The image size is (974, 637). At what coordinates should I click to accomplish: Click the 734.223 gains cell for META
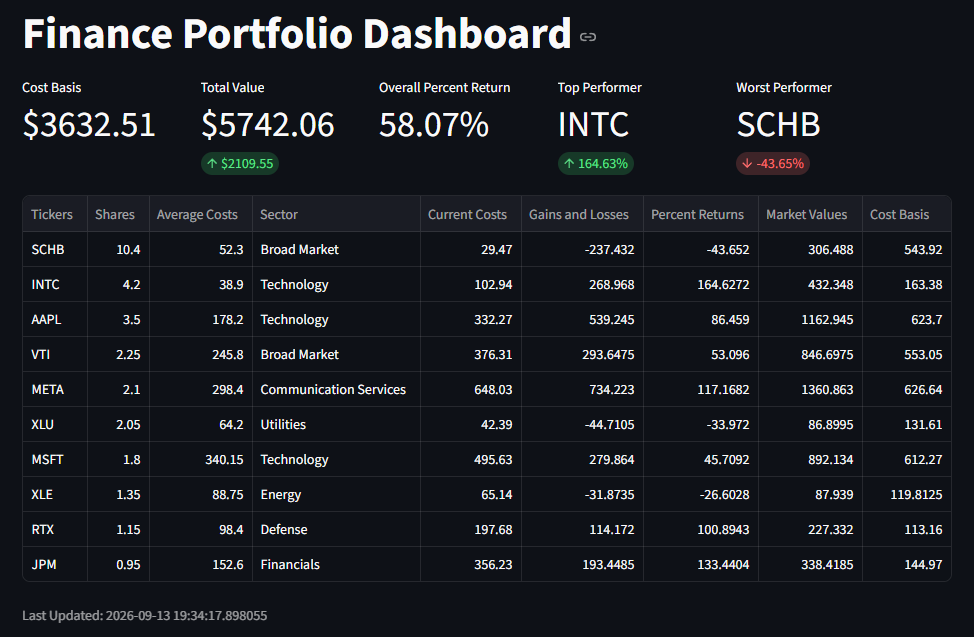[x=582, y=389]
